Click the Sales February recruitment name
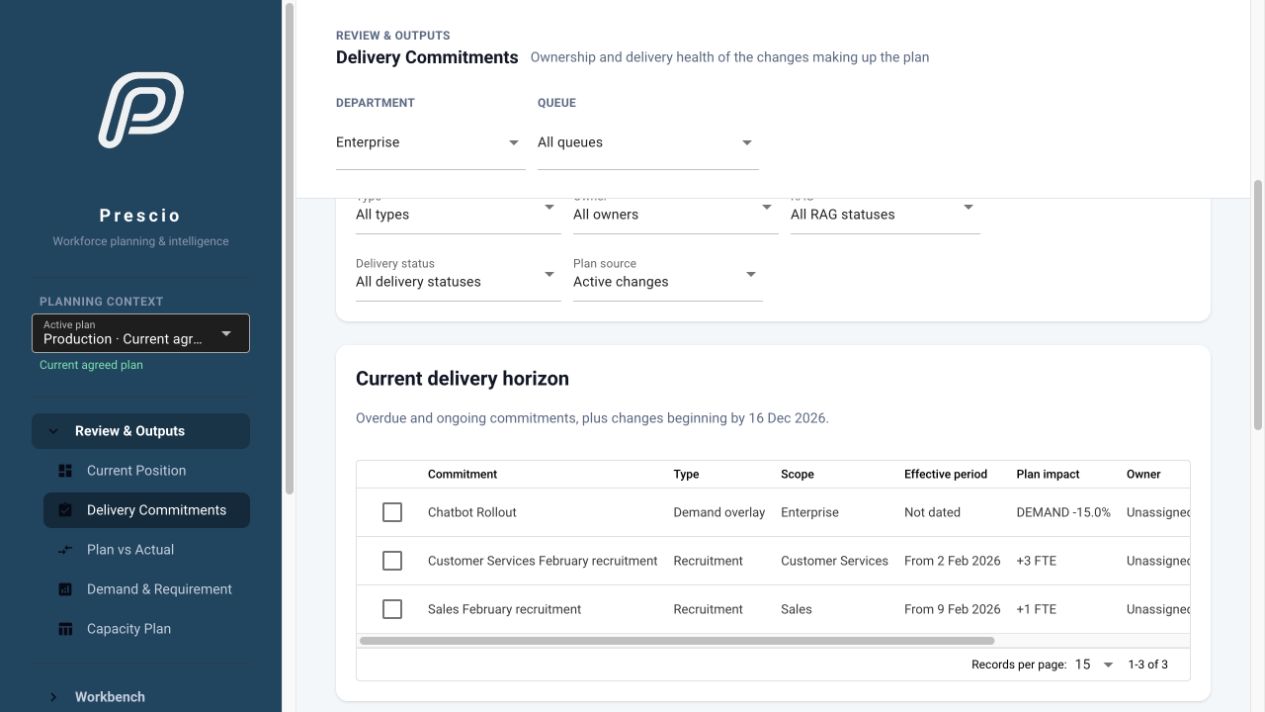Viewport: 1265px width, 712px height. [x=504, y=609]
